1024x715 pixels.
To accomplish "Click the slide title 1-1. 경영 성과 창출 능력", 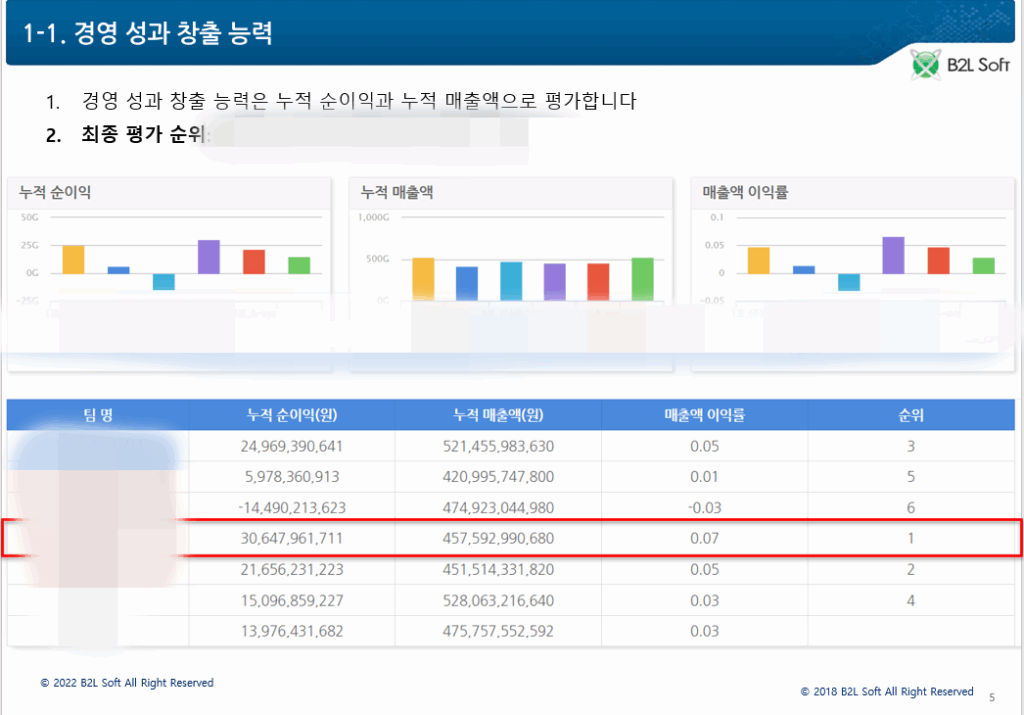I will (x=148, y=33).
